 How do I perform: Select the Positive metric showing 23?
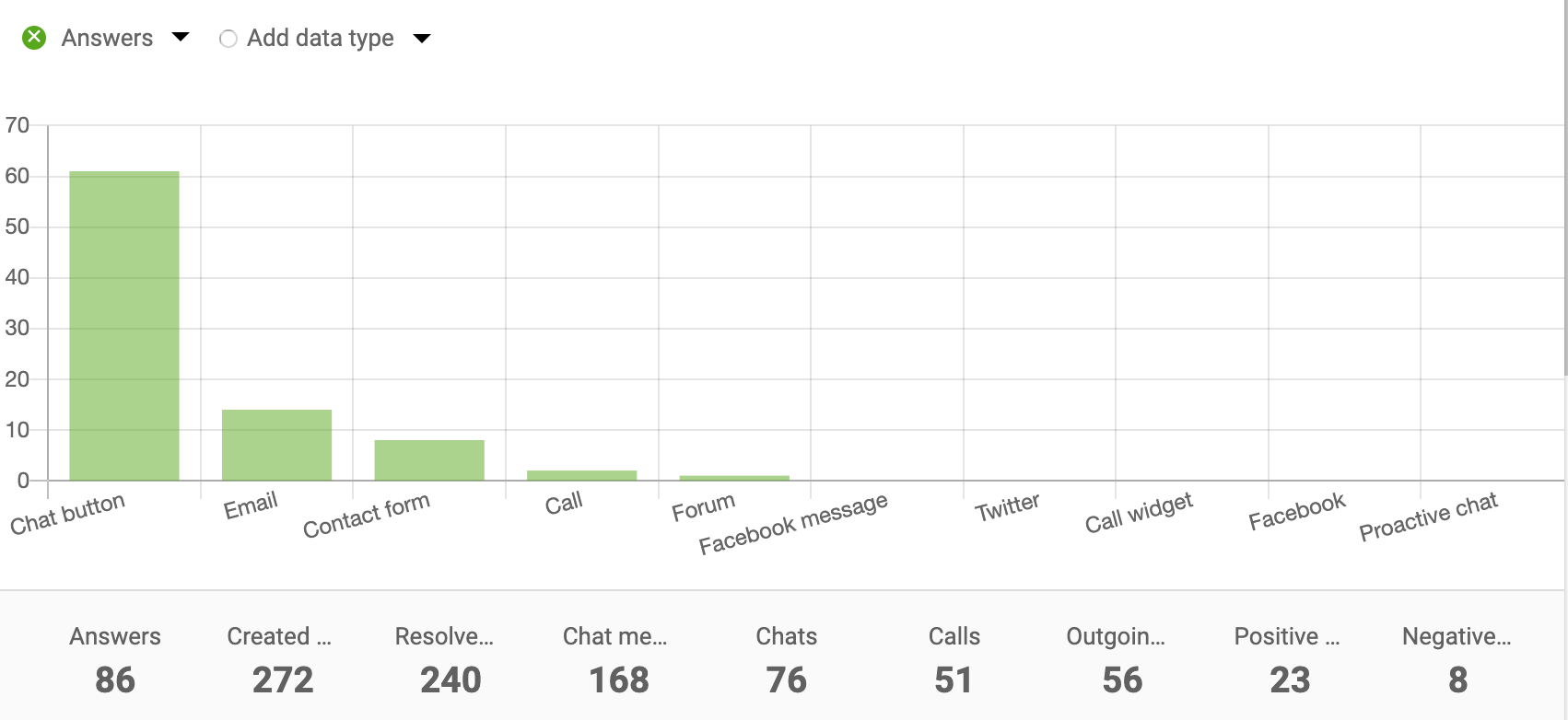(x=1290, y=658)
